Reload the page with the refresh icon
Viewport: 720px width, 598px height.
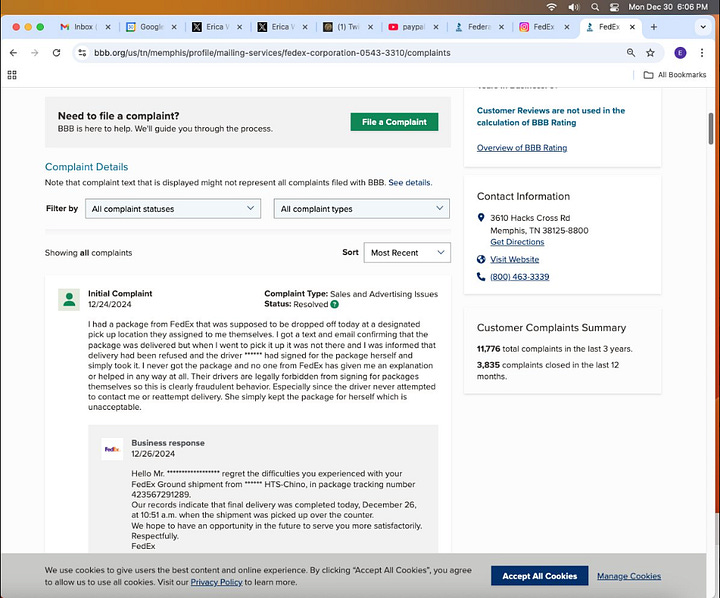[56, 53]
